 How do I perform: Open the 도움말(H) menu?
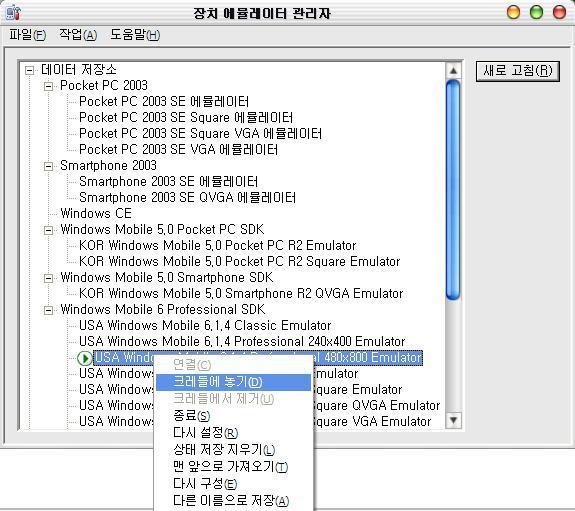tap(135, 35)
